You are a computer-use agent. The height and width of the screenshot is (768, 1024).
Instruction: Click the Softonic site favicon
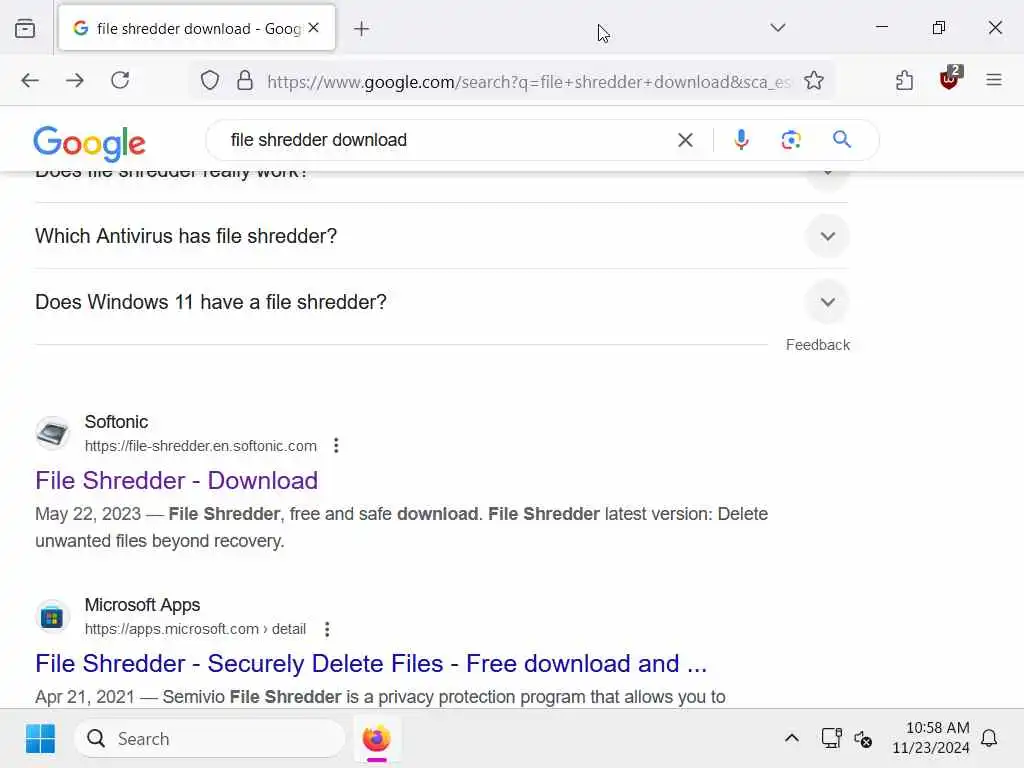tap(52, 433)
